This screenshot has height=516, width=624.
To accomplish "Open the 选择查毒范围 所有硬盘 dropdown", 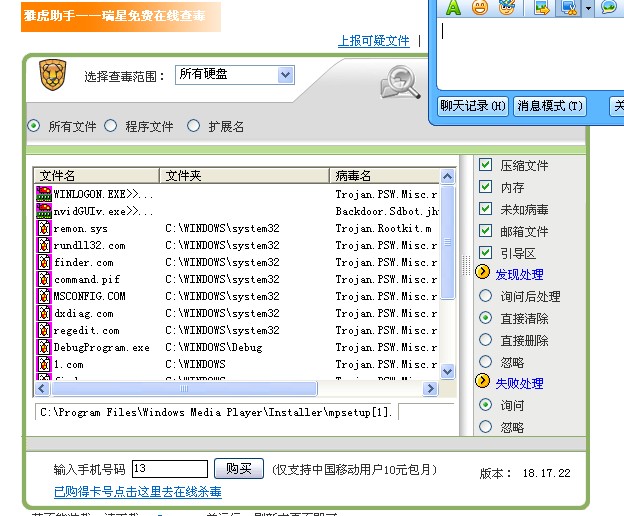I will (x=235, y=75).
